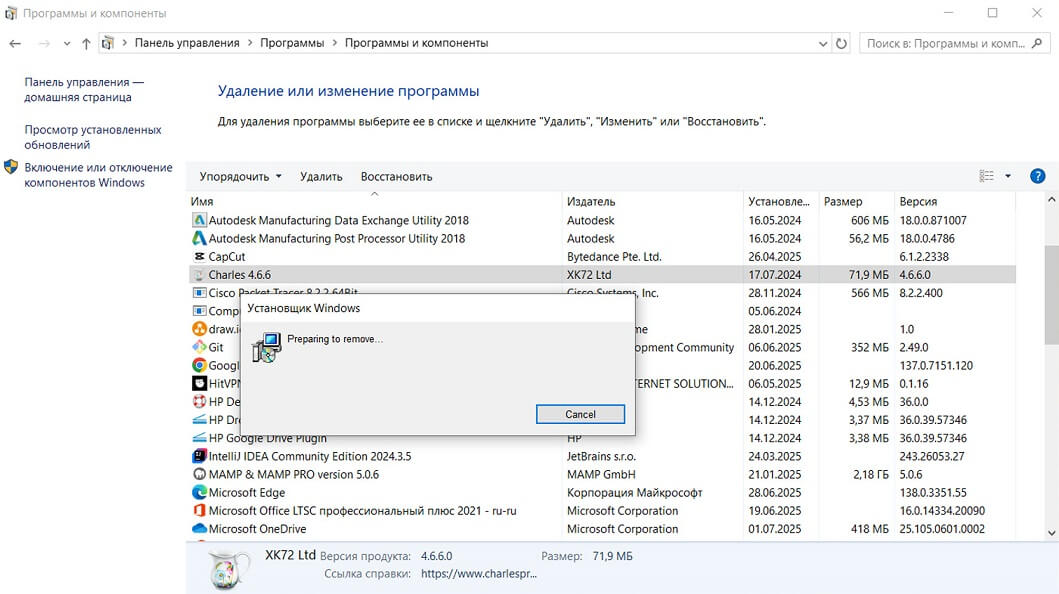Click the Cisco Packet Tracer icon

[199, 293]
